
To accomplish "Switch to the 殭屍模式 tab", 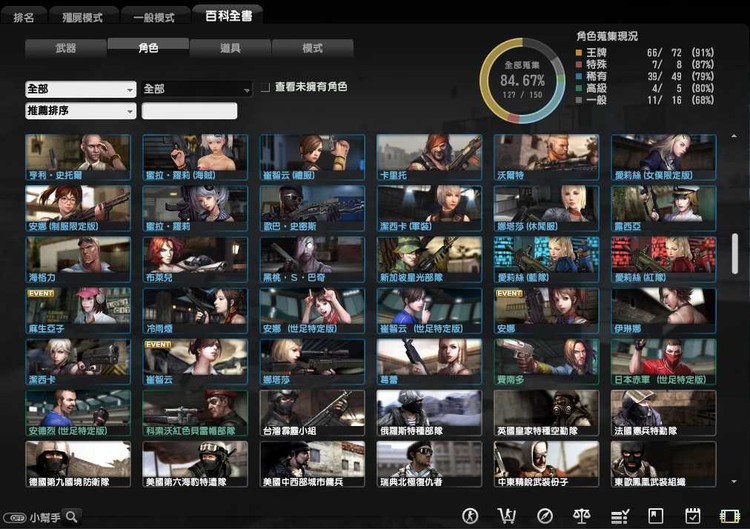I will (83, 17).
